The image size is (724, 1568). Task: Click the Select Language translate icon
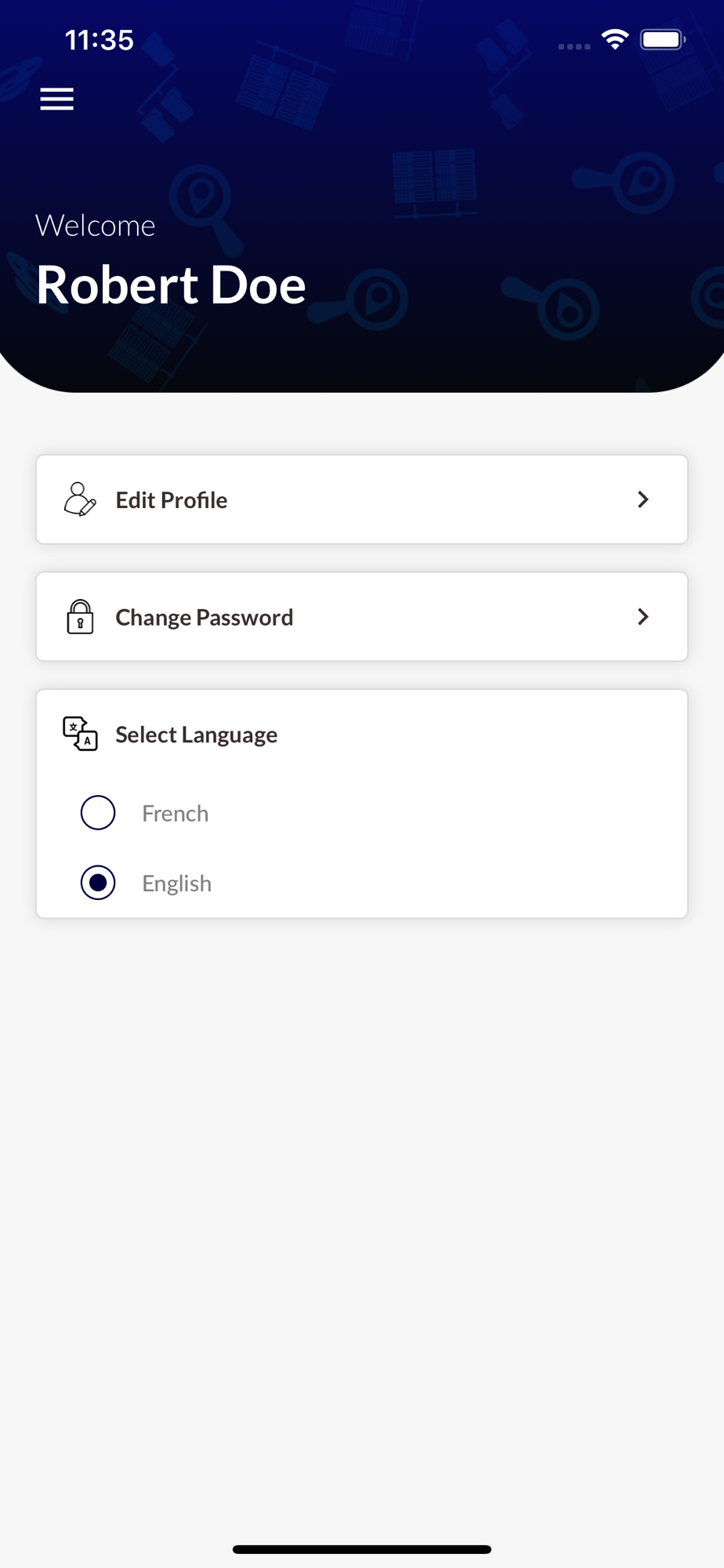[x=80, y=734]
